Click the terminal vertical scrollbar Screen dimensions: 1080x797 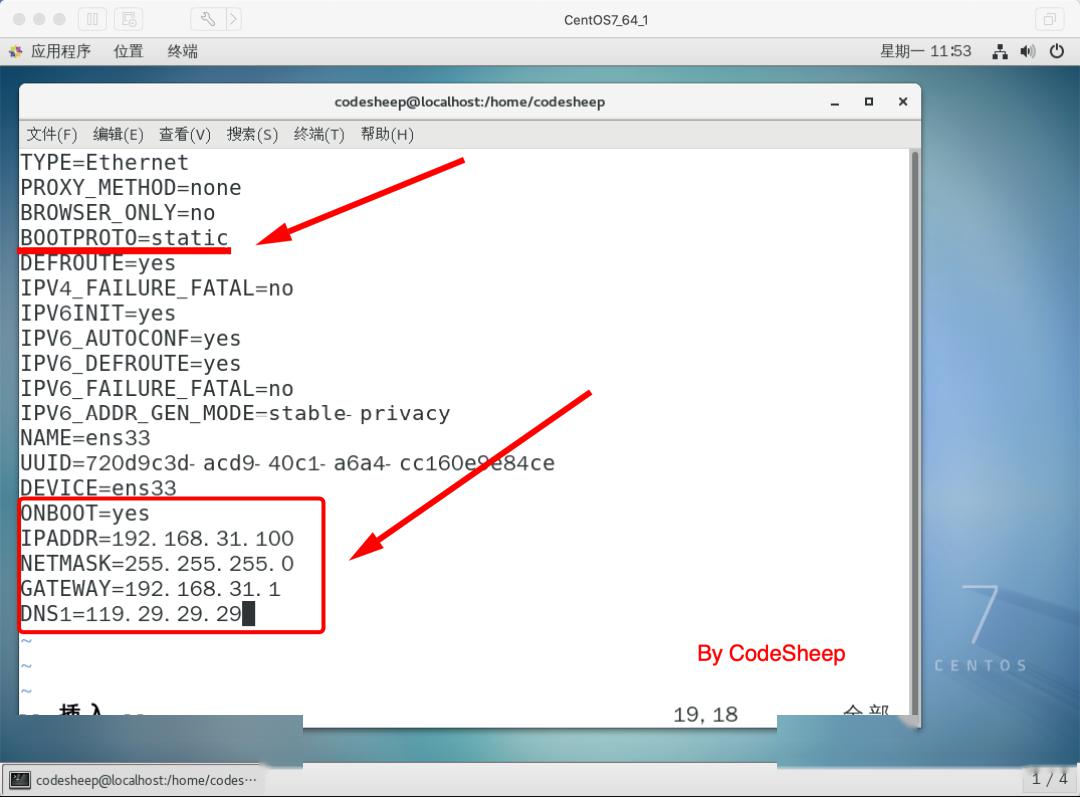[915, 431]
